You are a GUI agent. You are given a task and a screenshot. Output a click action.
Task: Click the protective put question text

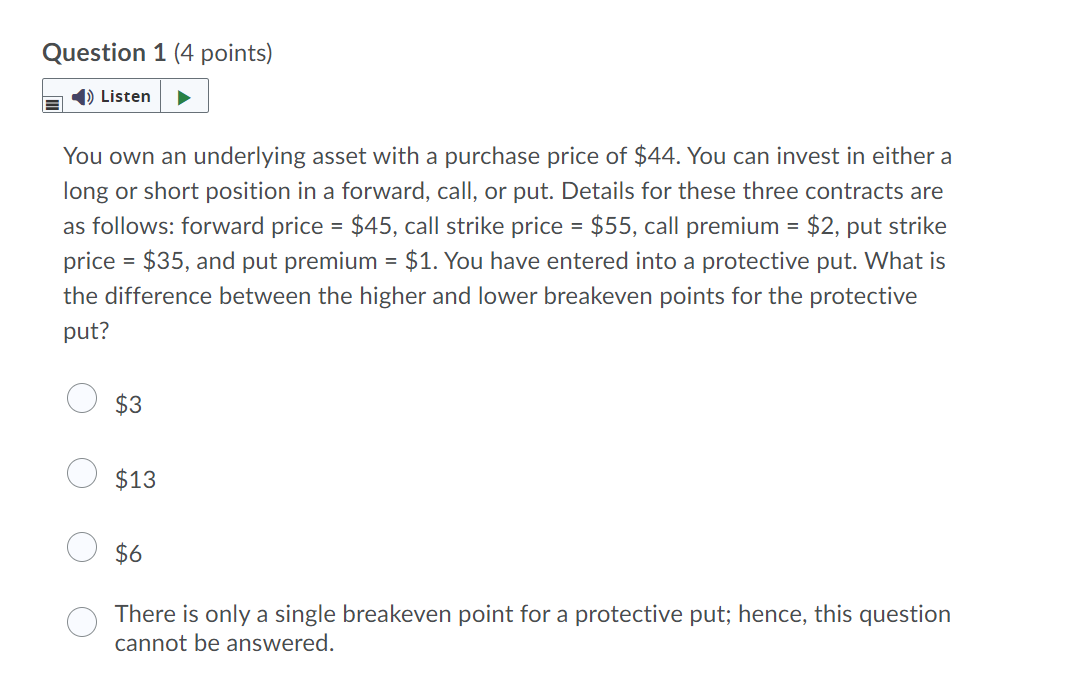click(506, 243)
